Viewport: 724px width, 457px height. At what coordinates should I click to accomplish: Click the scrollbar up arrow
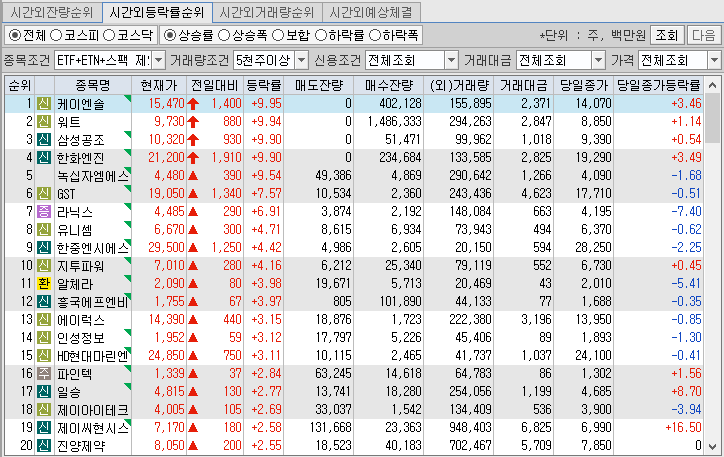[x=712, y=85]
